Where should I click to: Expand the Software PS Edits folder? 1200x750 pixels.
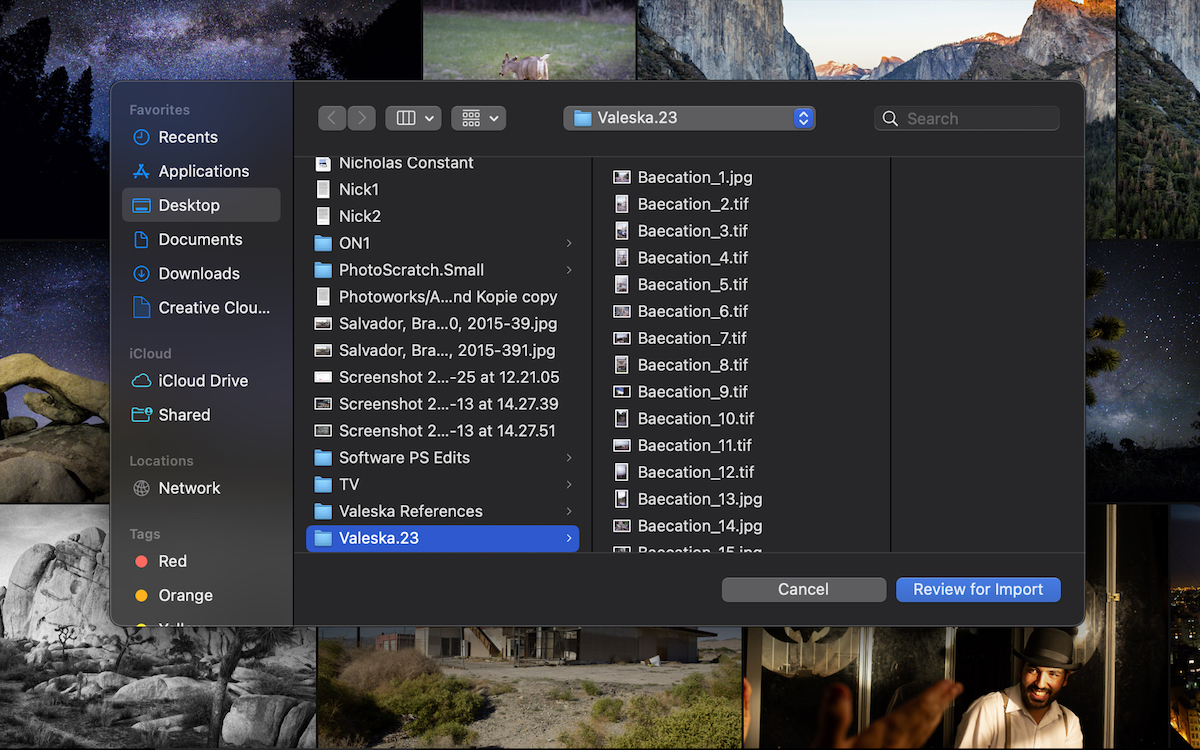pyautogui.click(x=568, y=457)
